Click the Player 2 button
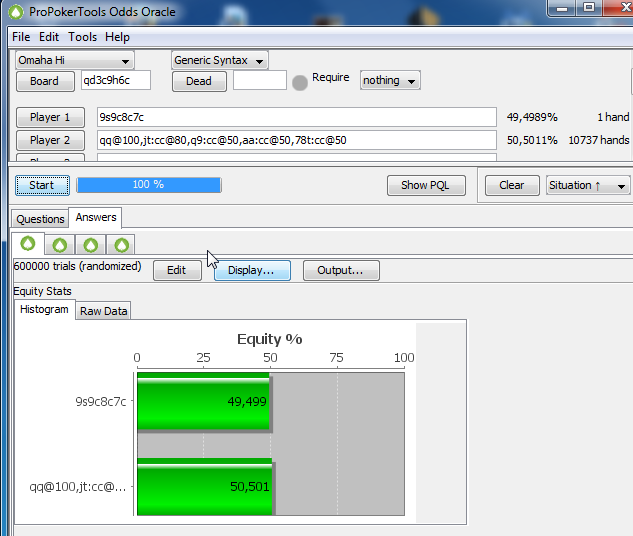The height and width of the screenshot is (536, 633). click(x=50, y=140)
